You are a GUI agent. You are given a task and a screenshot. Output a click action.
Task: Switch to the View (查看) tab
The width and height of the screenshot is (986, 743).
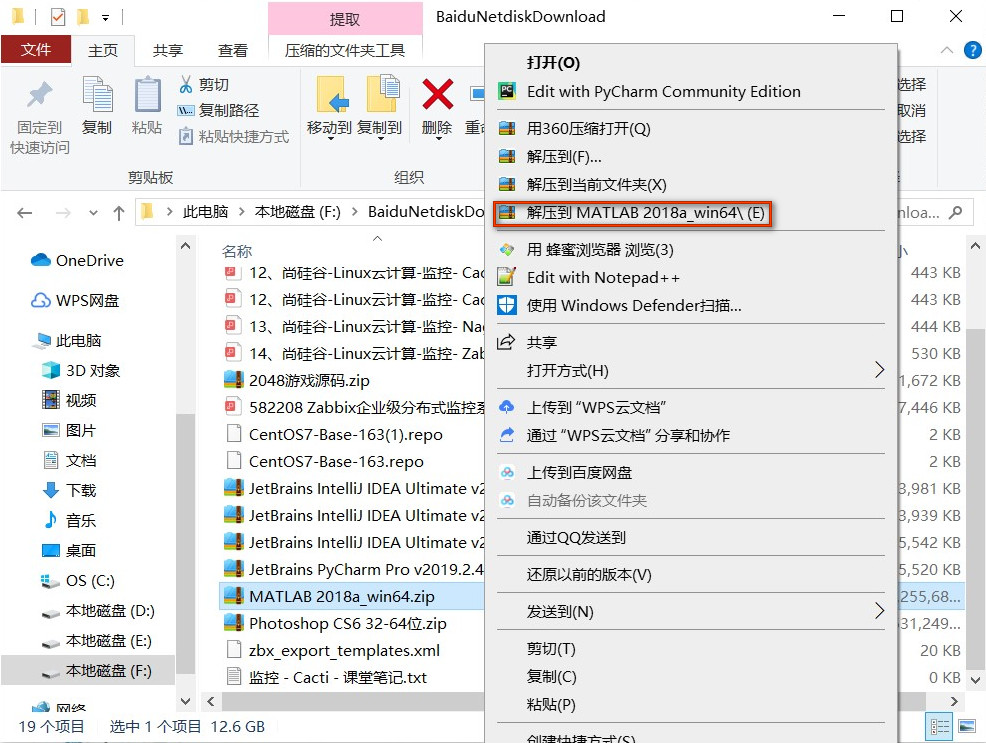[x=233, y=50]
